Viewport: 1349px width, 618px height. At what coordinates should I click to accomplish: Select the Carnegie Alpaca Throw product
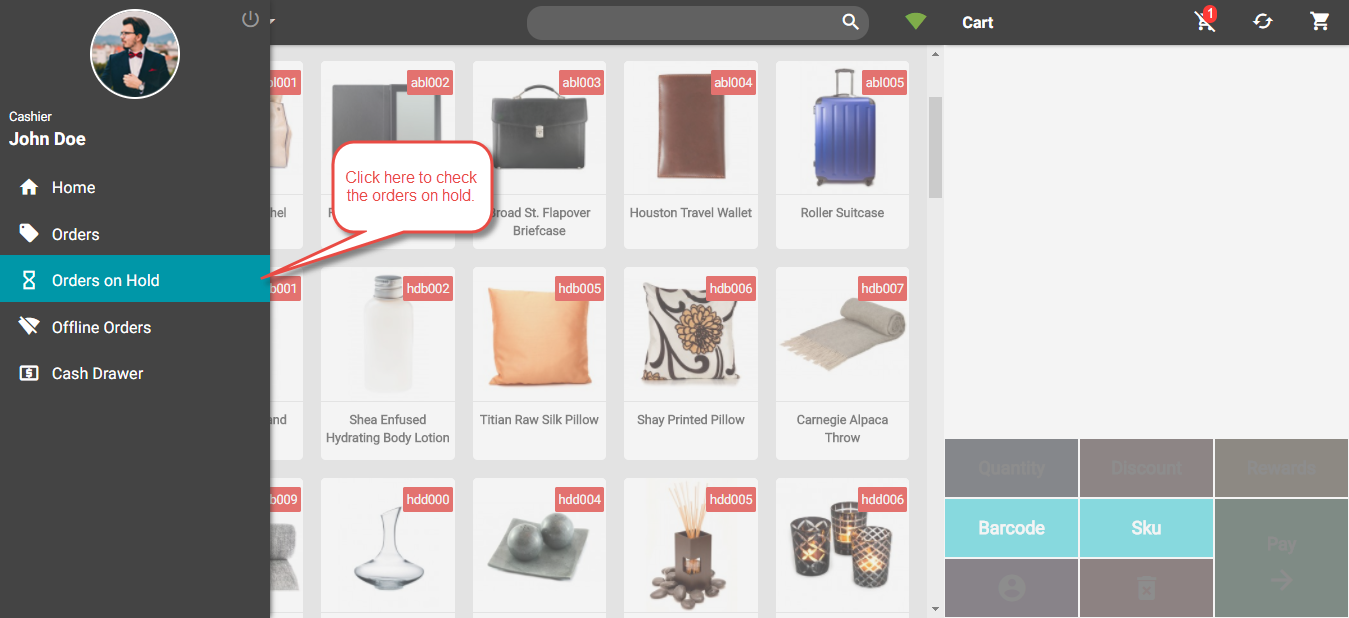842,364
